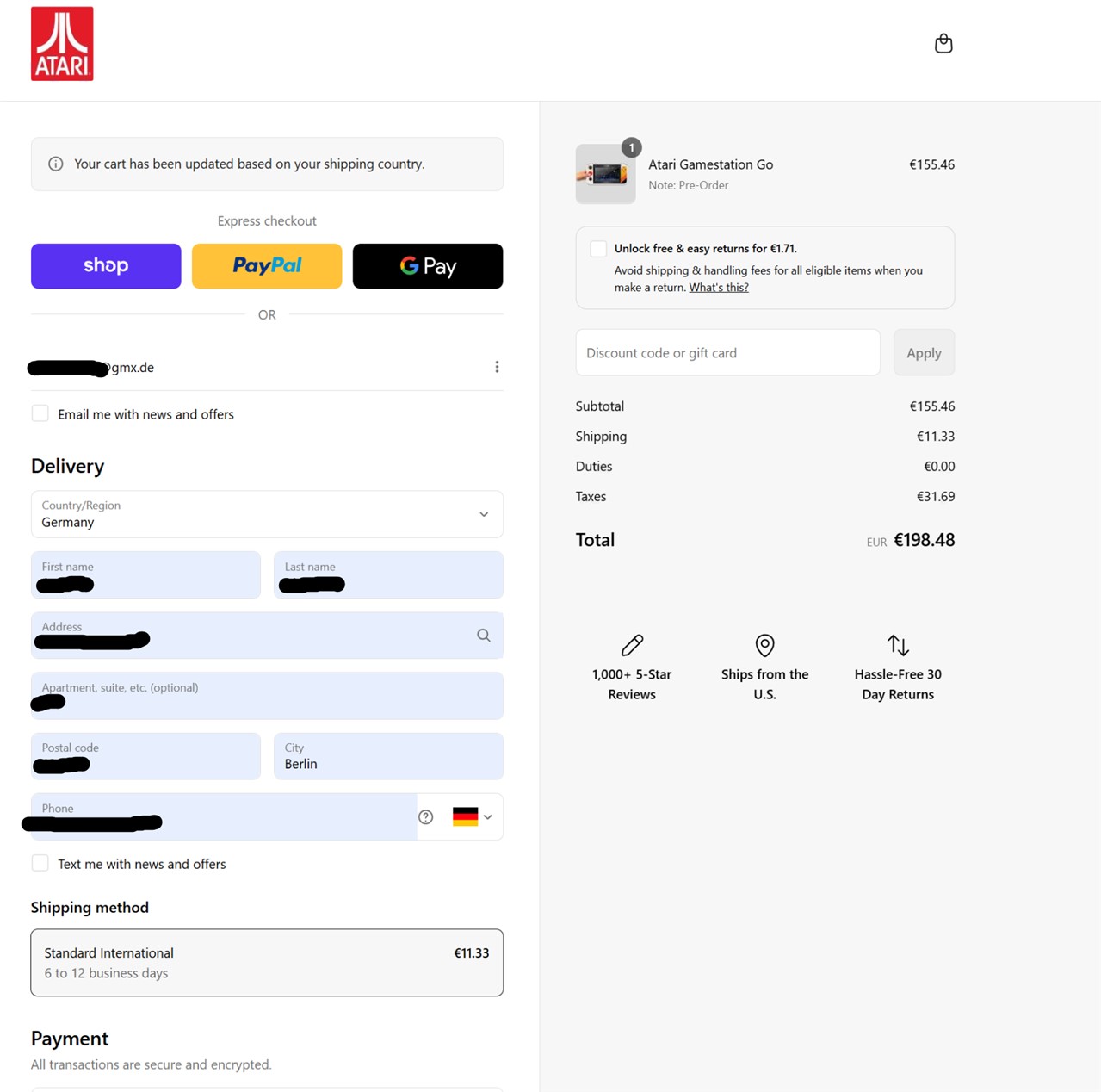
Task: Enable 'Email me with news and offers'
Action: [x=40, y=413]
